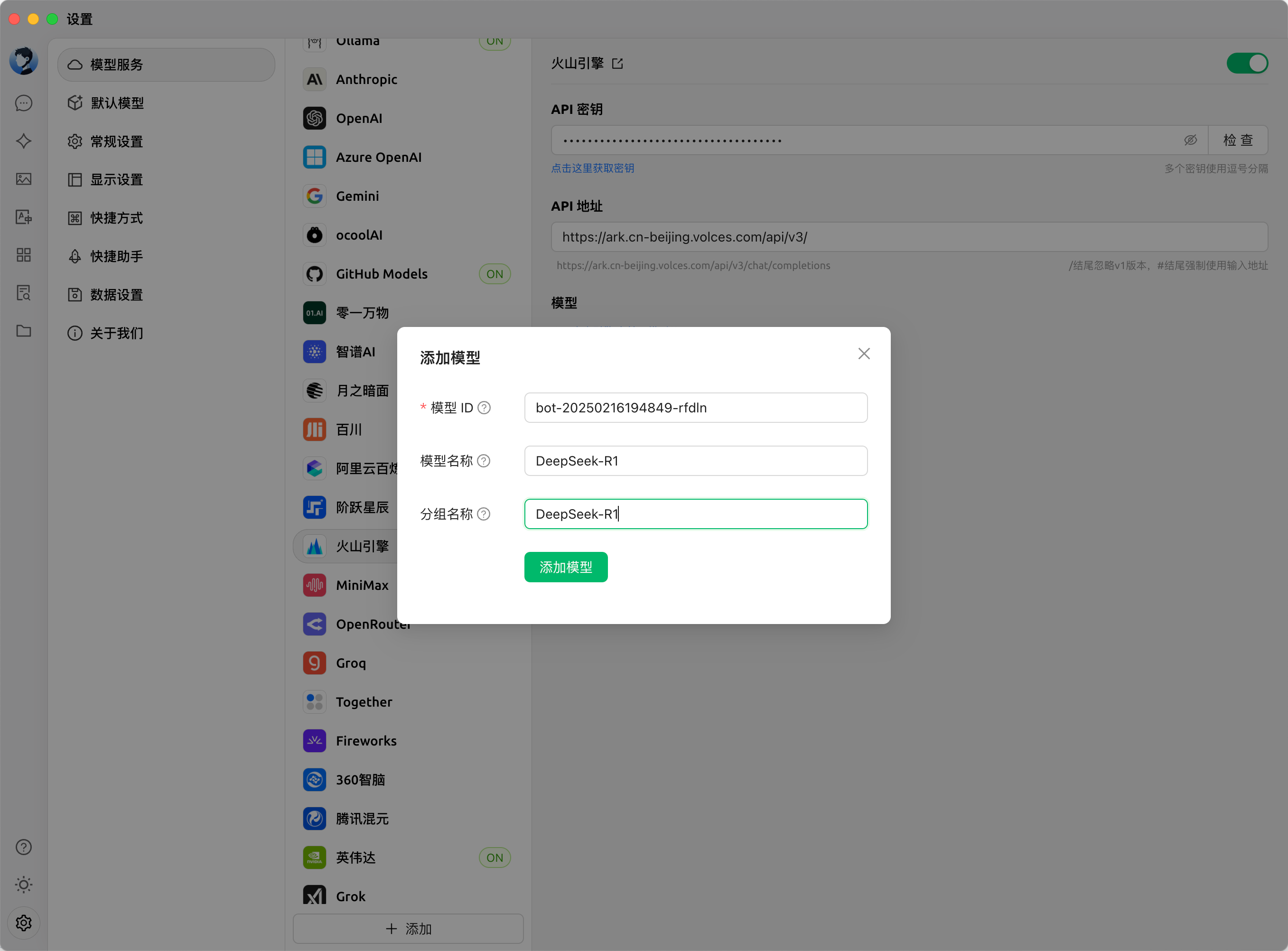1288x951 pixels.
Task: Open the files folder icon in sidebar
Action: [24, 331]
